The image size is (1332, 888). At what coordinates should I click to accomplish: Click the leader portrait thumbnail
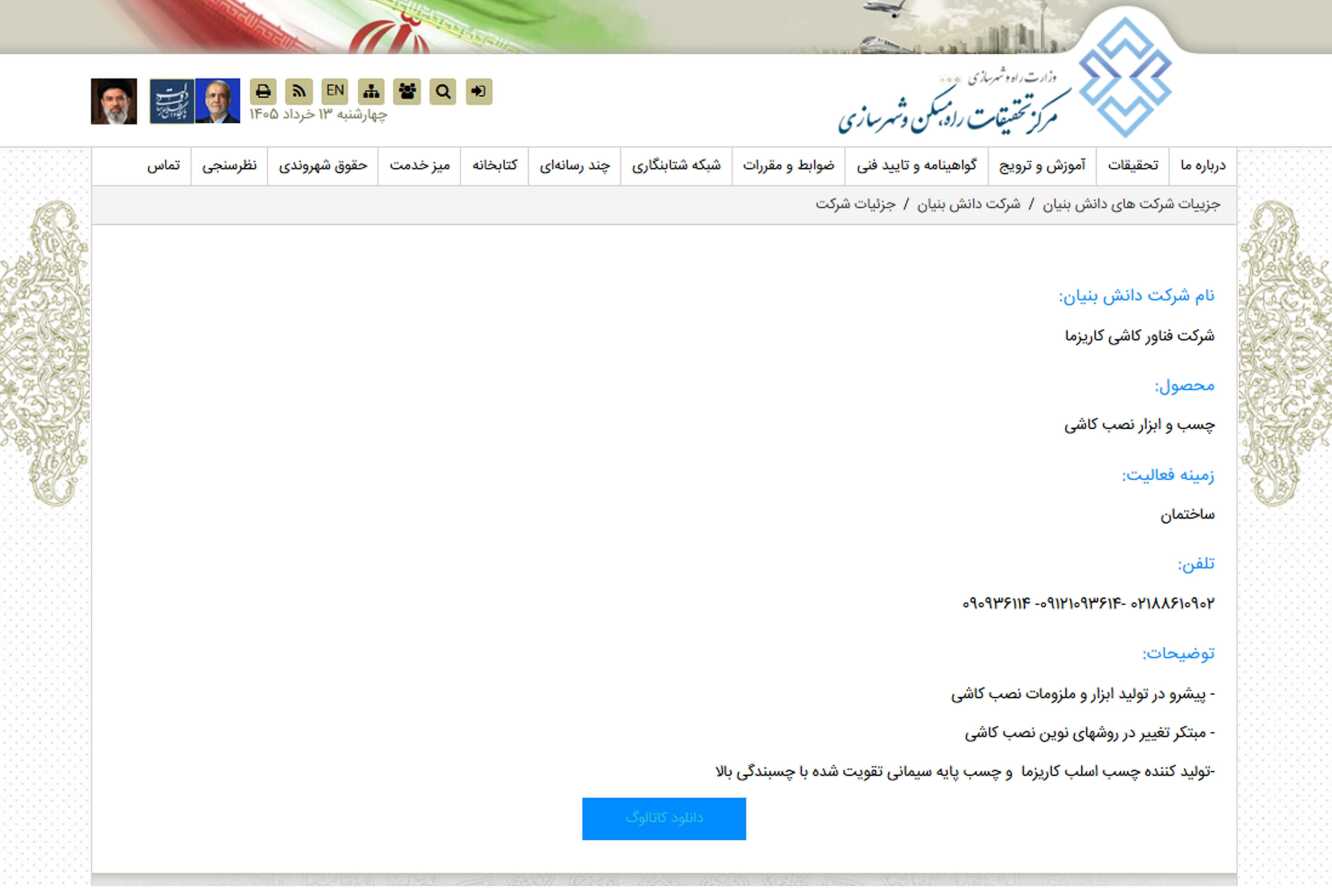point(114,101)
